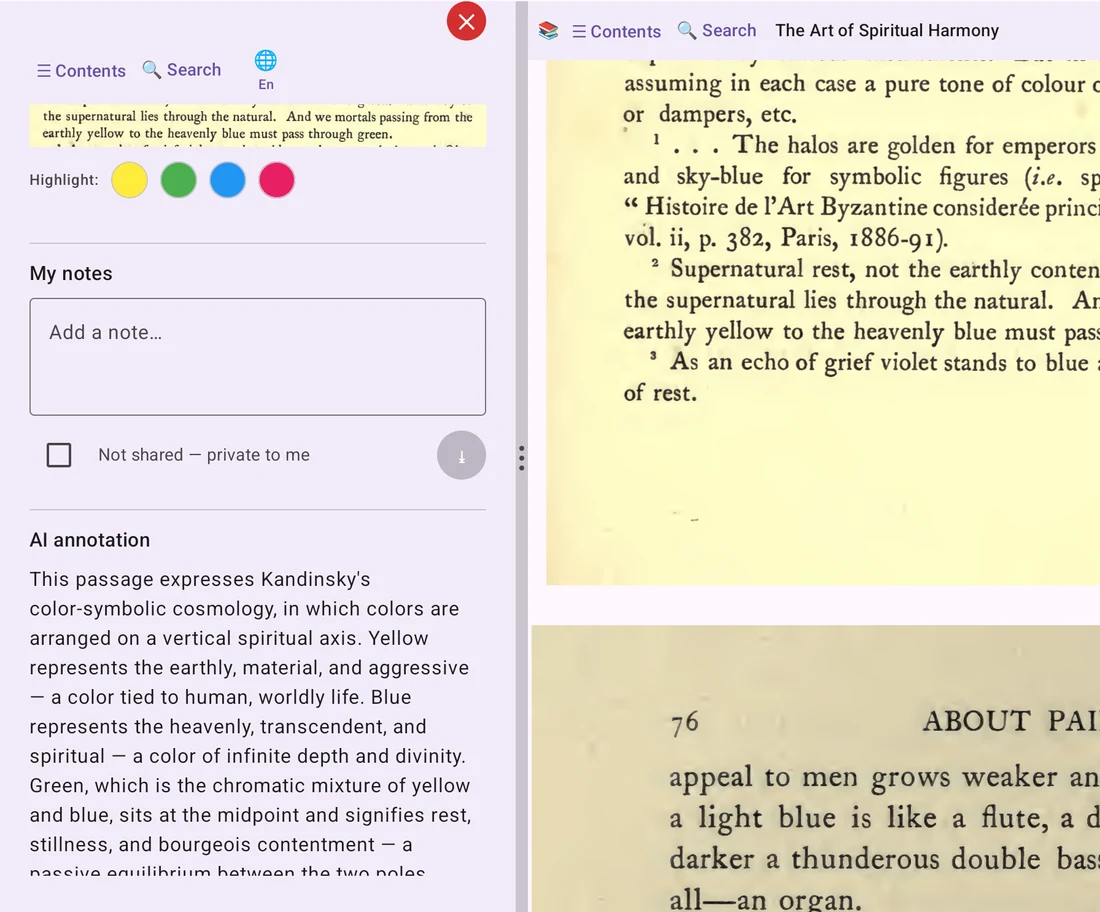Choose the yellow highlight color
This screenshot has width=1100, height=912.
130,180
